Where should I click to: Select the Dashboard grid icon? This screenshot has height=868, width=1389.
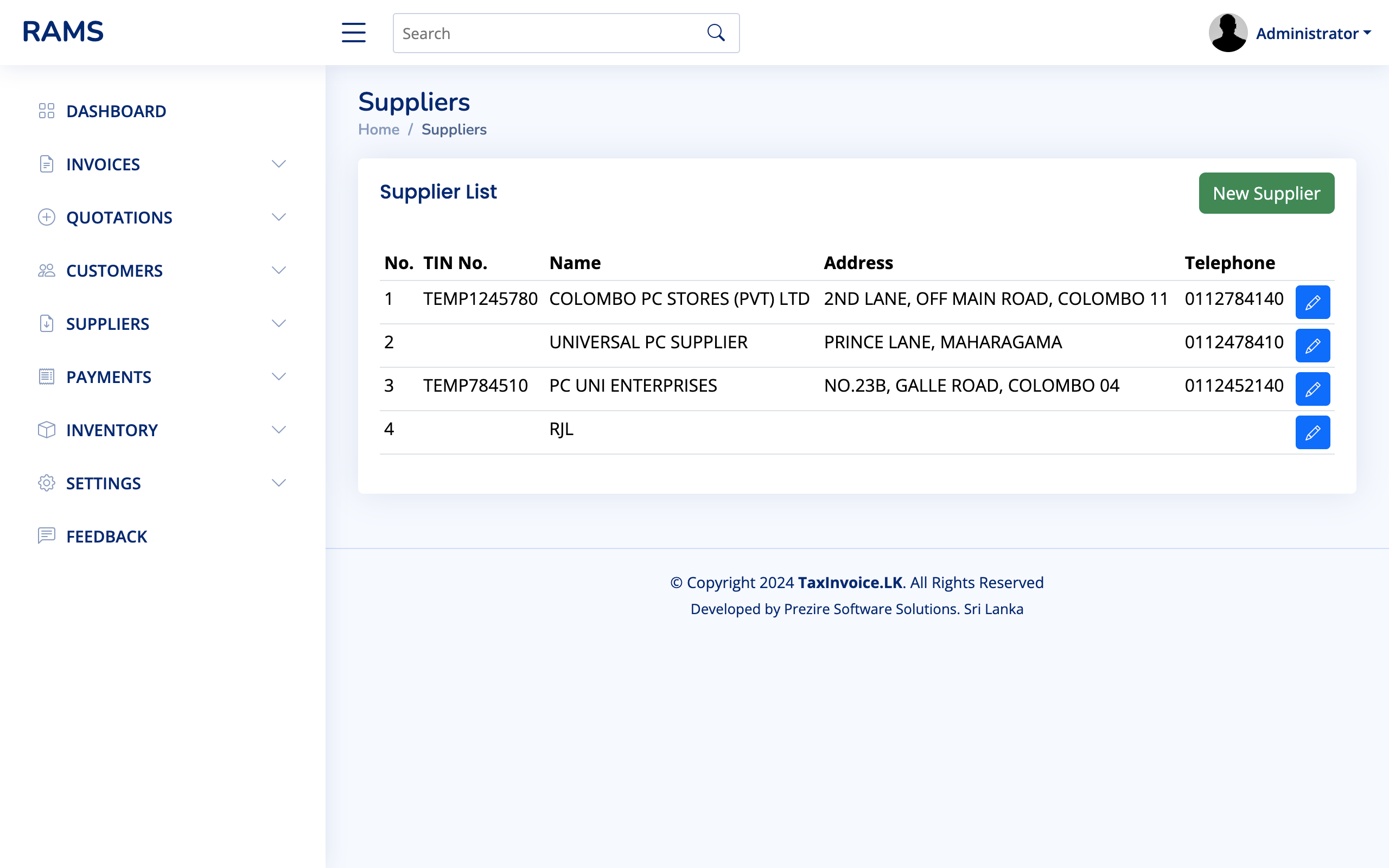click(47, 111)
